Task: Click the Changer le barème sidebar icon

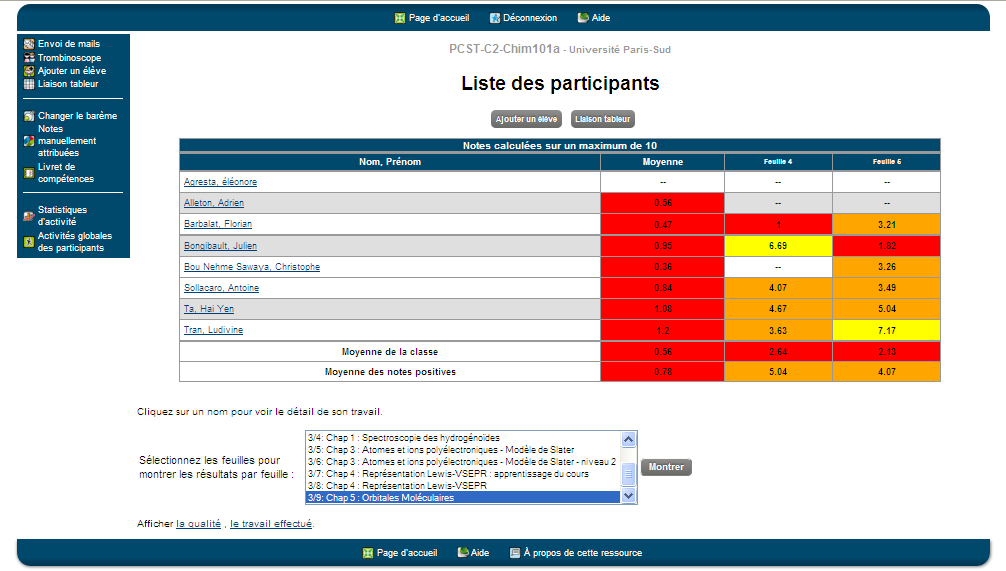Action: point(29,116)
